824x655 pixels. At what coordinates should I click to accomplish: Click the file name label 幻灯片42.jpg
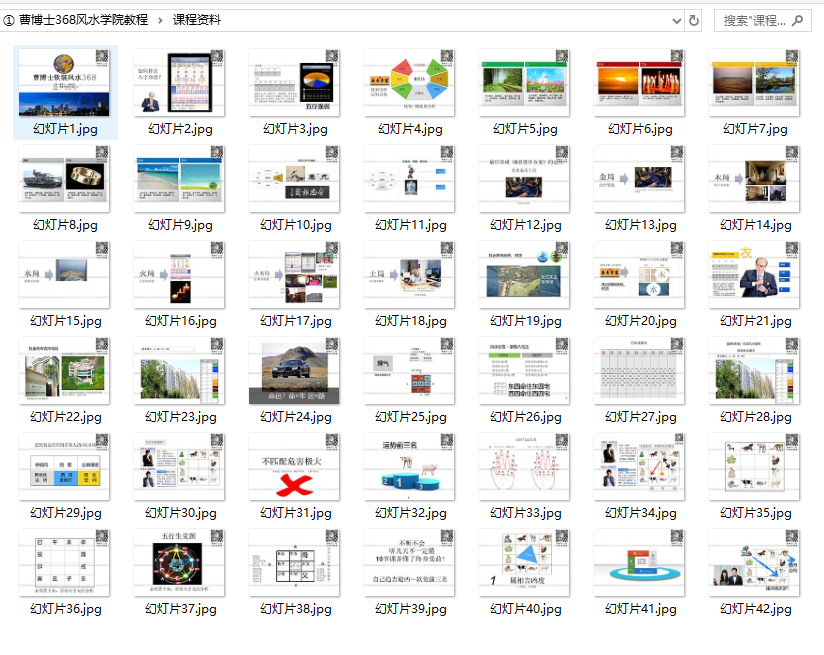click(756, 609)
